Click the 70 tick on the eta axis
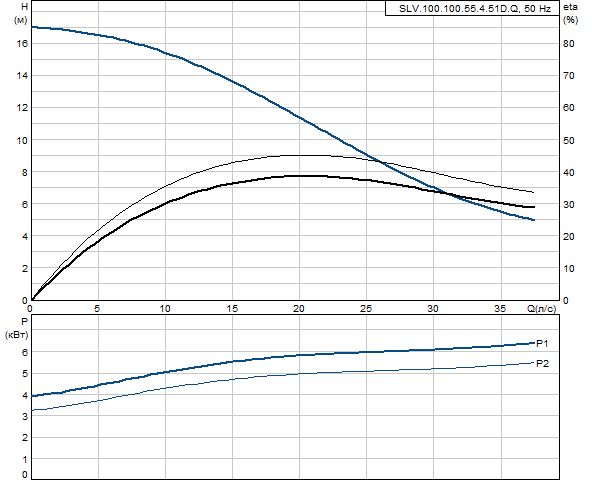Viewport: 592px width, 480px height. [x=569, y=76]
